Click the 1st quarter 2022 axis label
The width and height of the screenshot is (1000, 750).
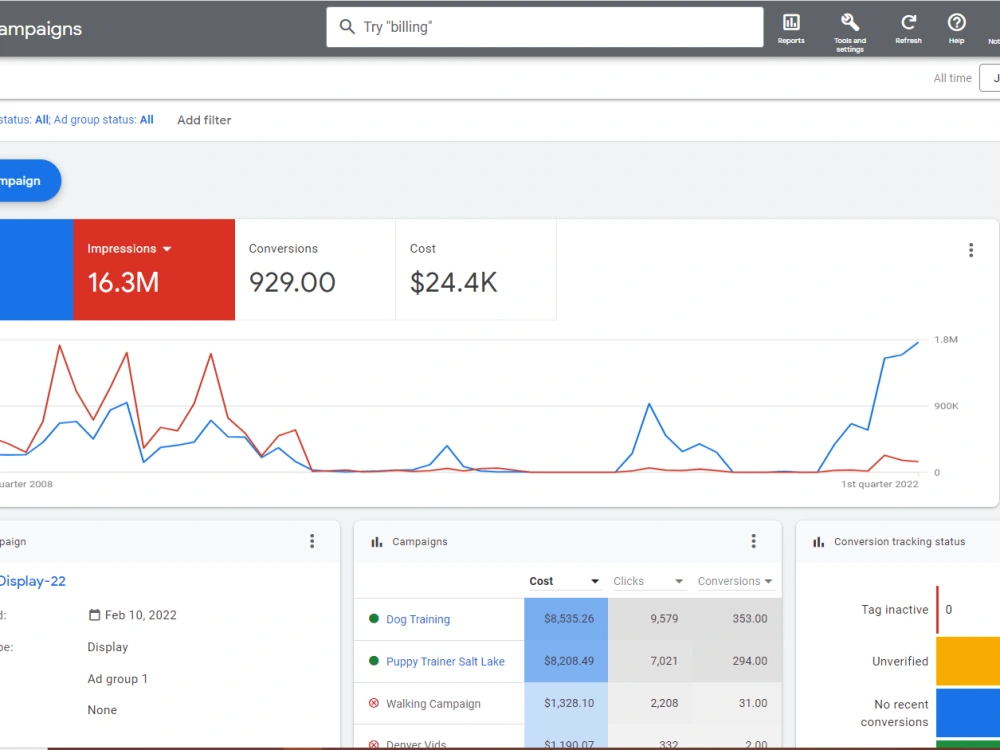879,484
